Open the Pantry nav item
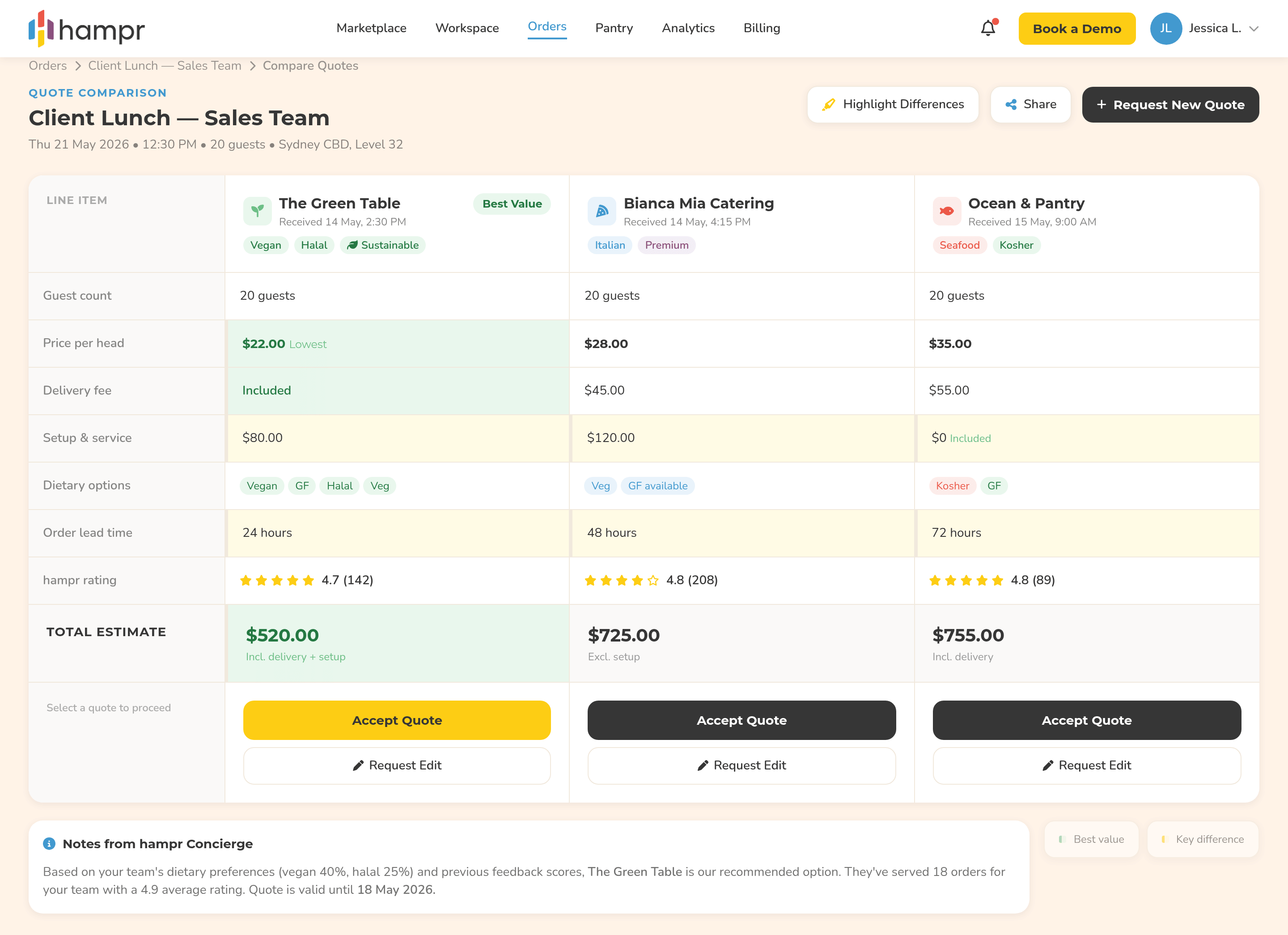The width and height of the screenshot is (1288, 935). [x=614, y=28]
